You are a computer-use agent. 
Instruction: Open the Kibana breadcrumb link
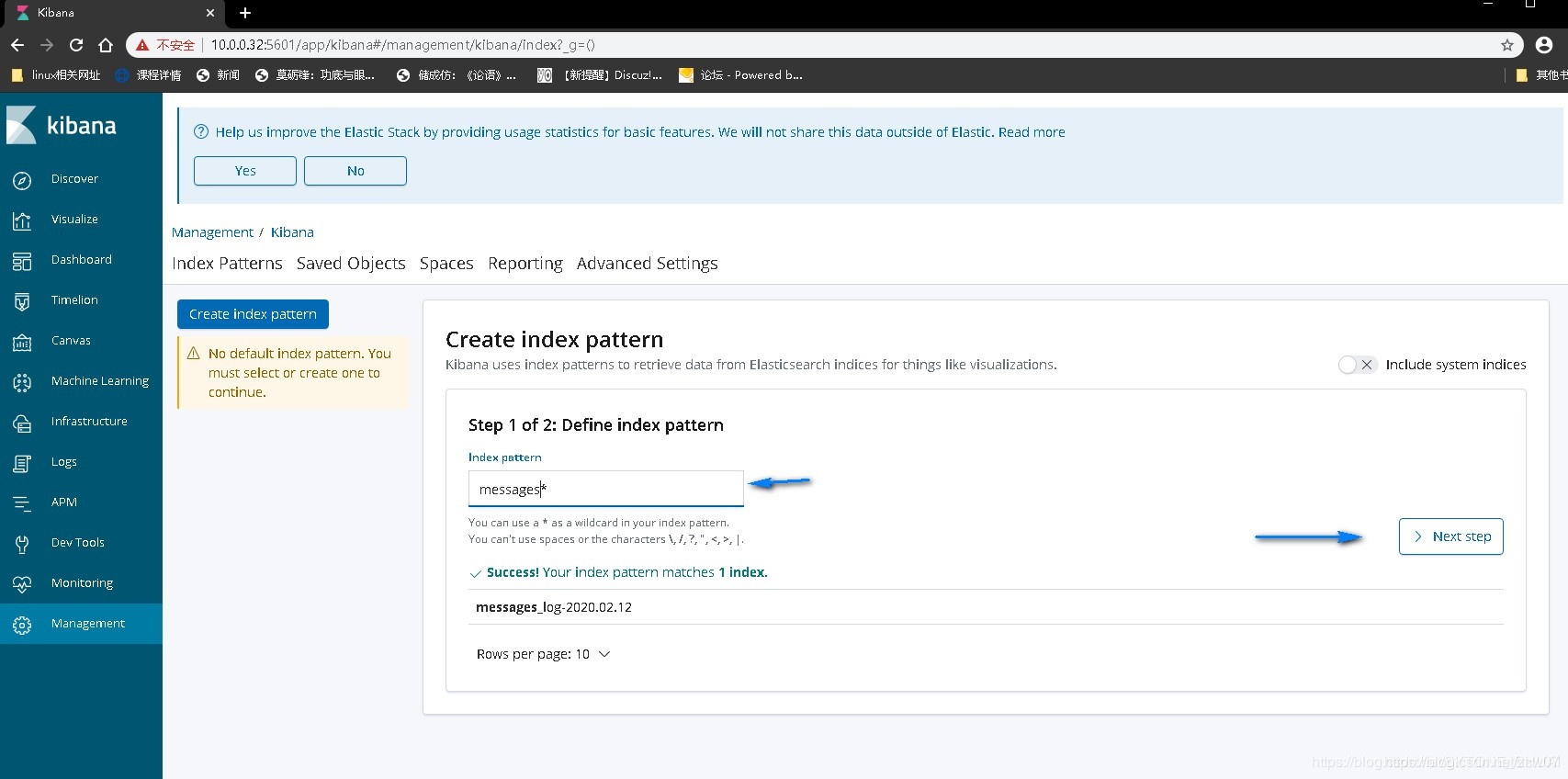click(x=292, y=232)
